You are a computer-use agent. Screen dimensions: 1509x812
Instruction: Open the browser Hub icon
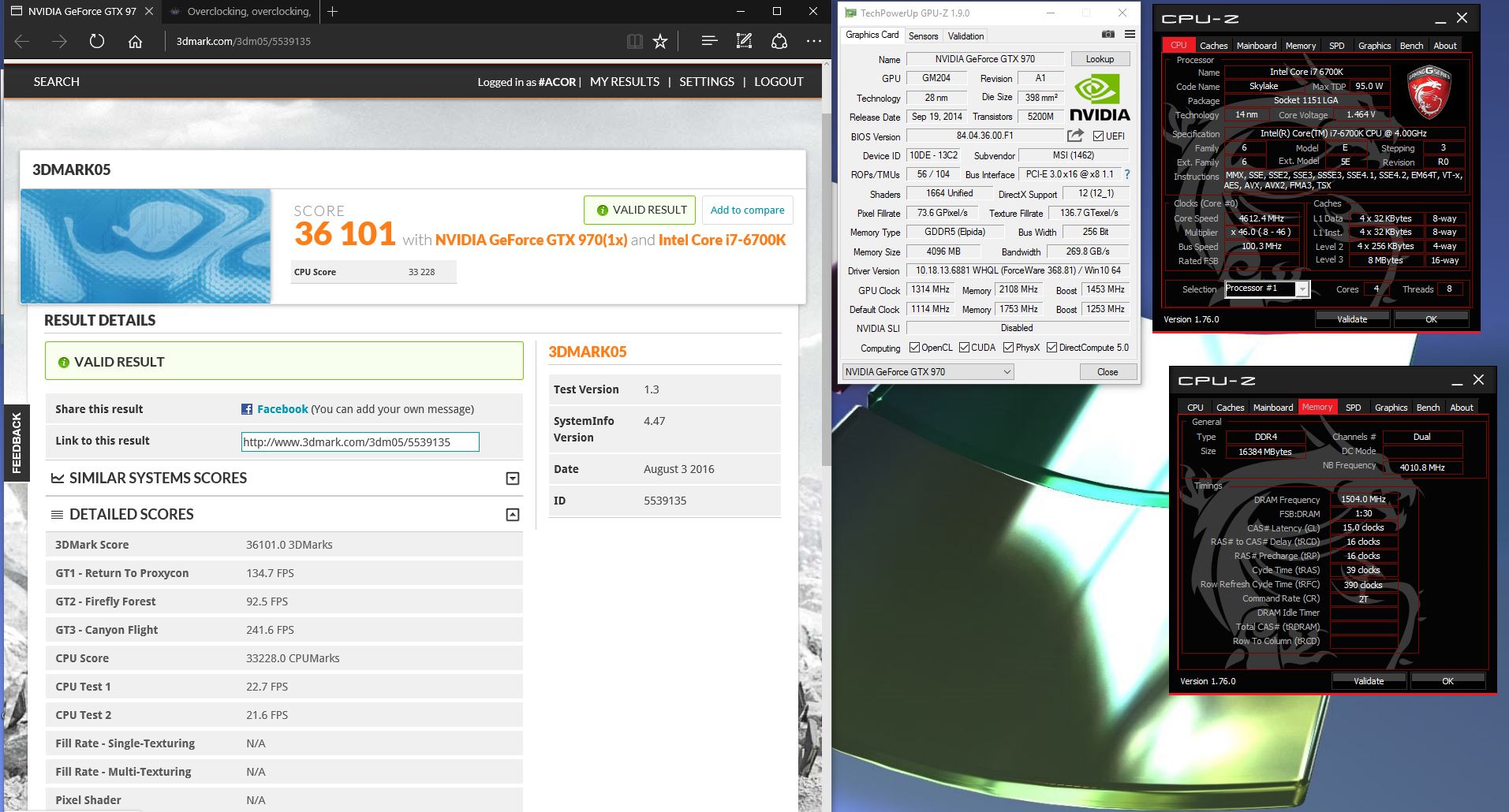(x=709, y=41)
